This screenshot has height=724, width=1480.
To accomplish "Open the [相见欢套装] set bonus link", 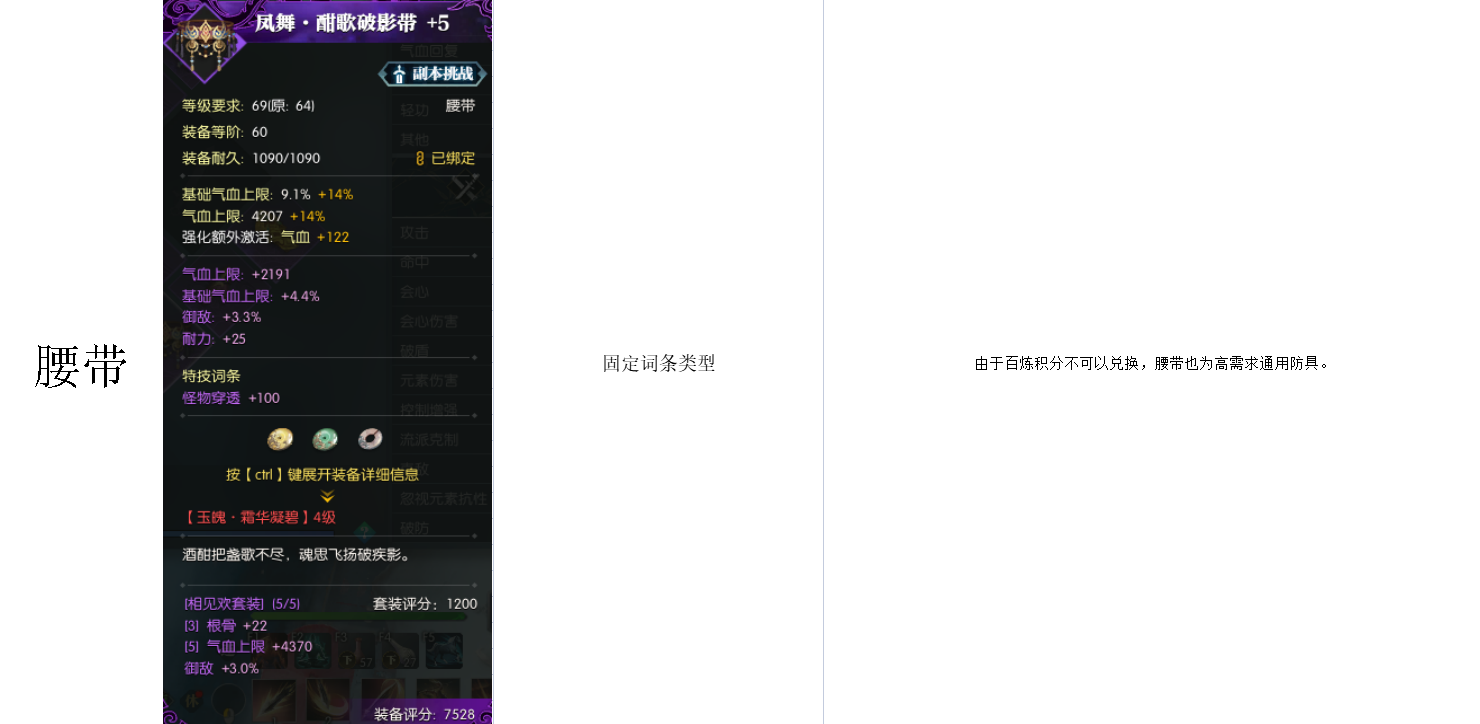I will tap(223, 603).
